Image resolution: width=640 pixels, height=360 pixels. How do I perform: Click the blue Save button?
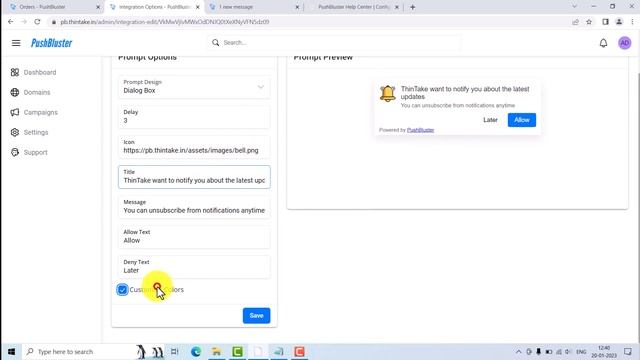coord(256,316)
